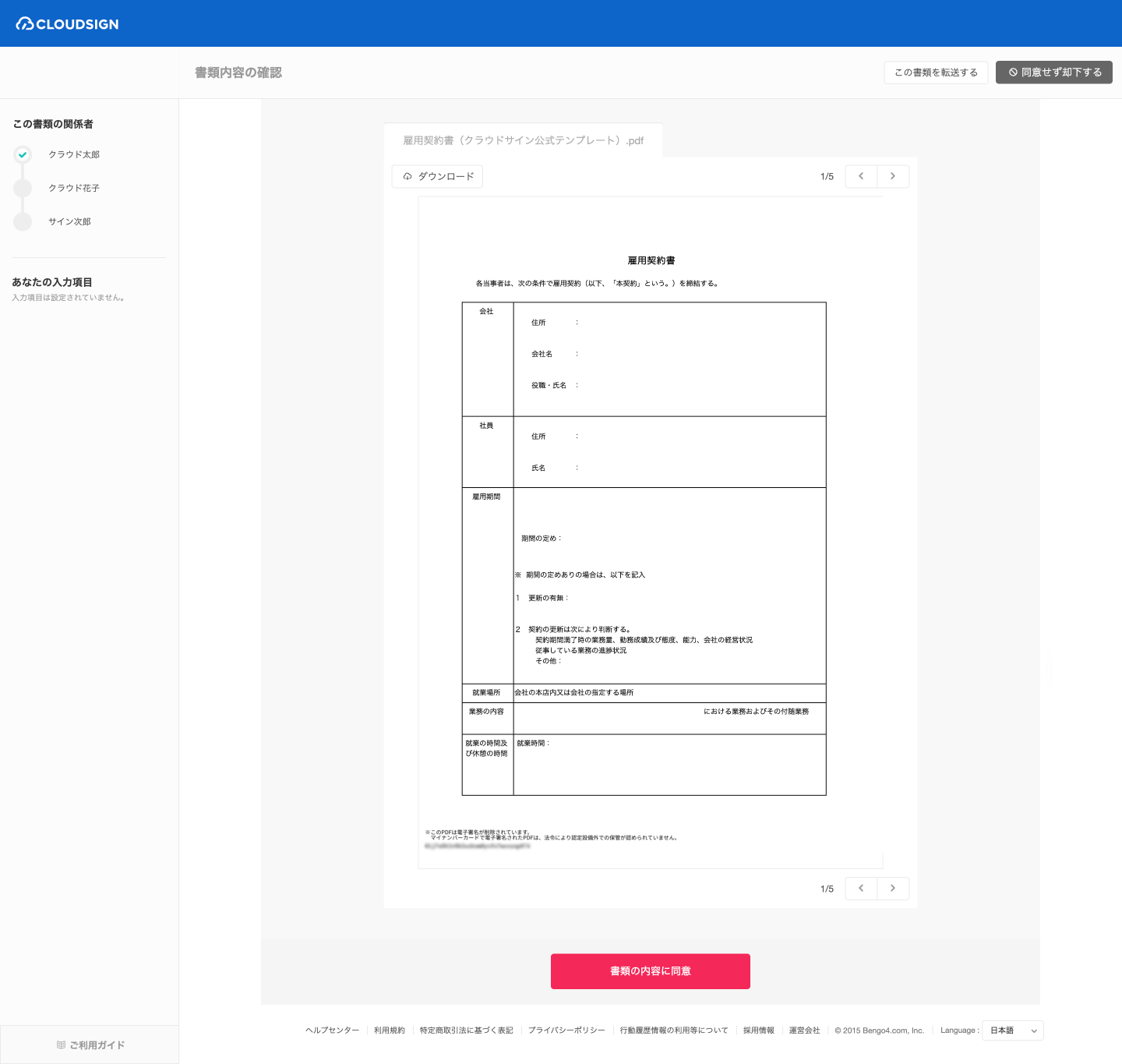Click the download cloud icon

(x=408, y=176)
